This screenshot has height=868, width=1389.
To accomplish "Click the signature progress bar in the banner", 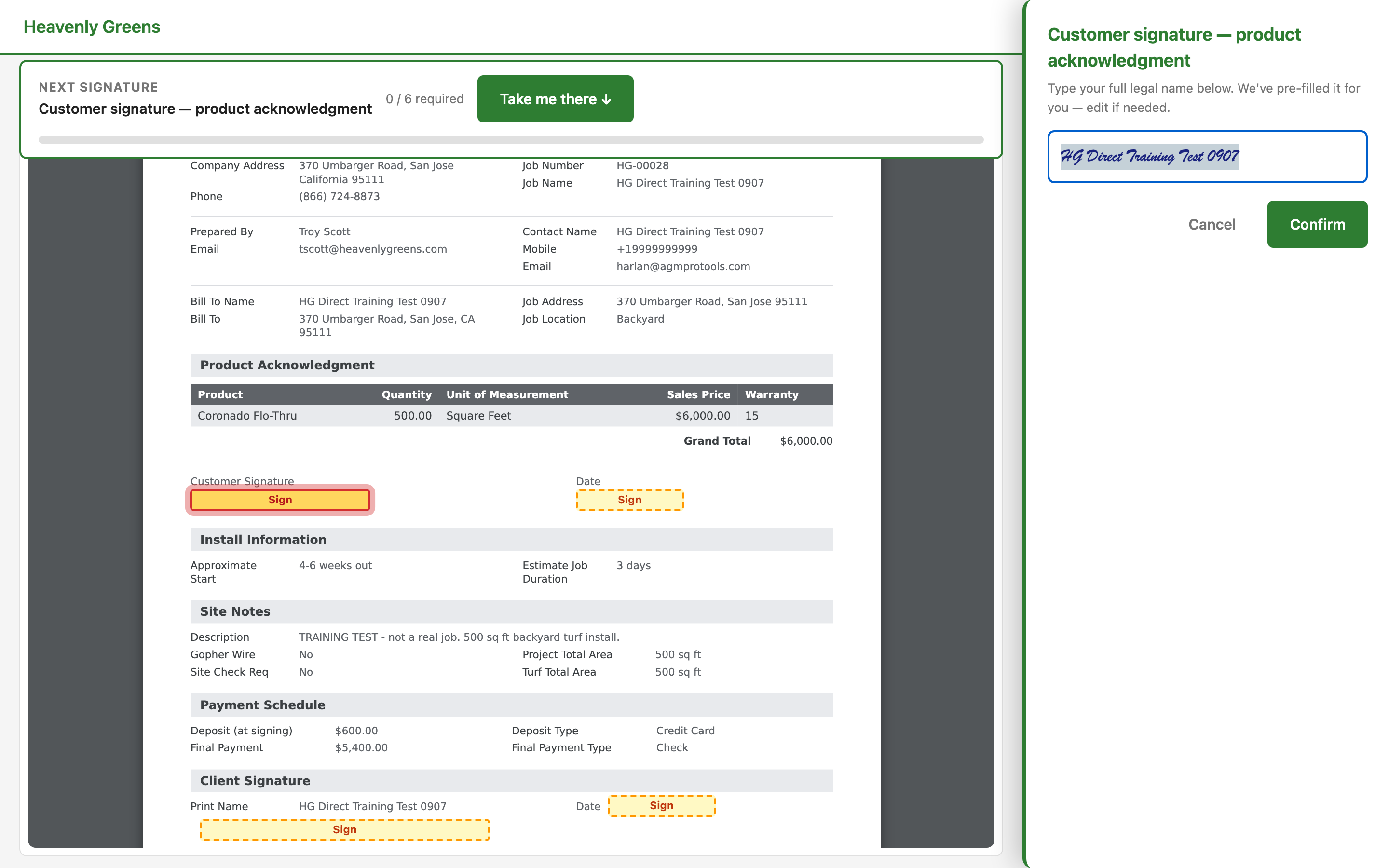I will (x=511, y=139).
